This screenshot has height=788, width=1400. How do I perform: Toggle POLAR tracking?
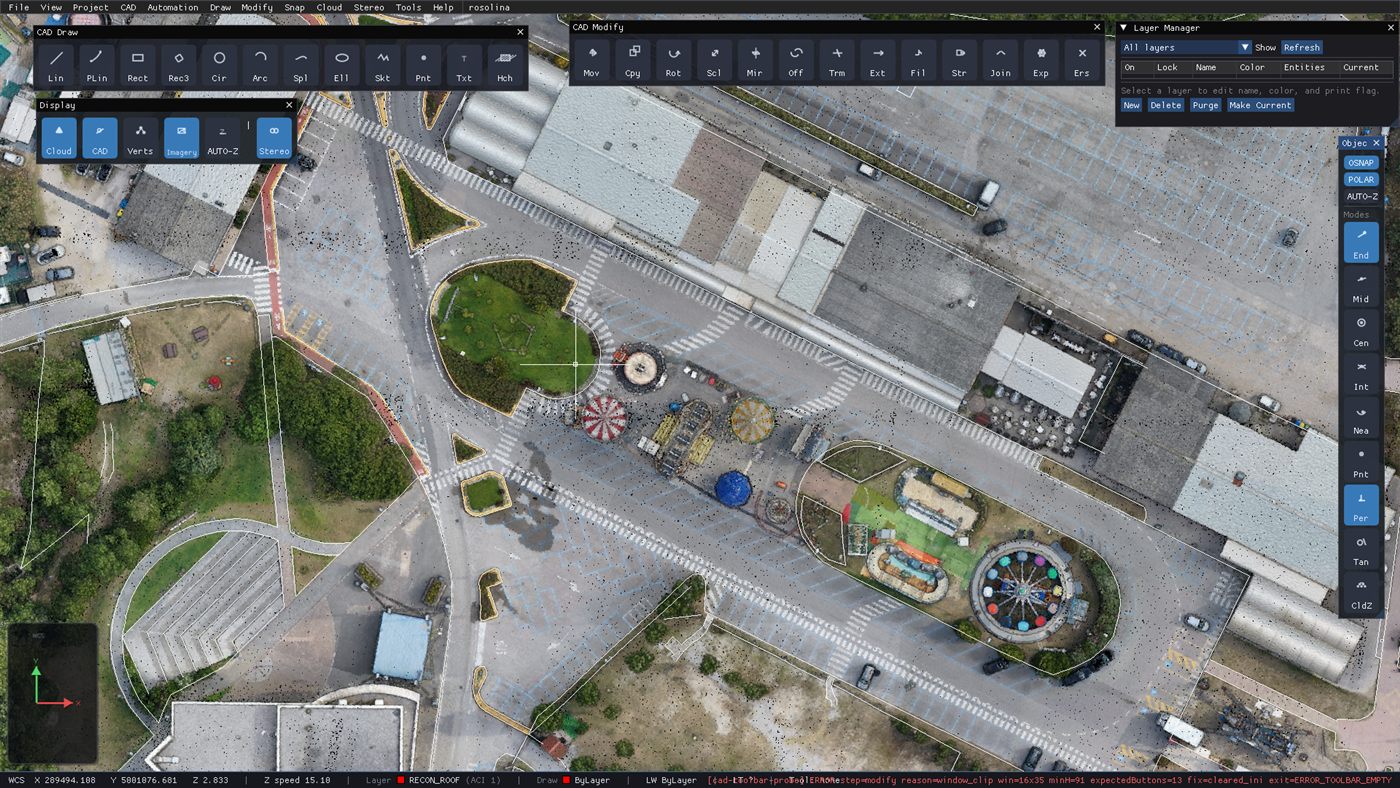pyautogui.click(x=1361, y=180)
